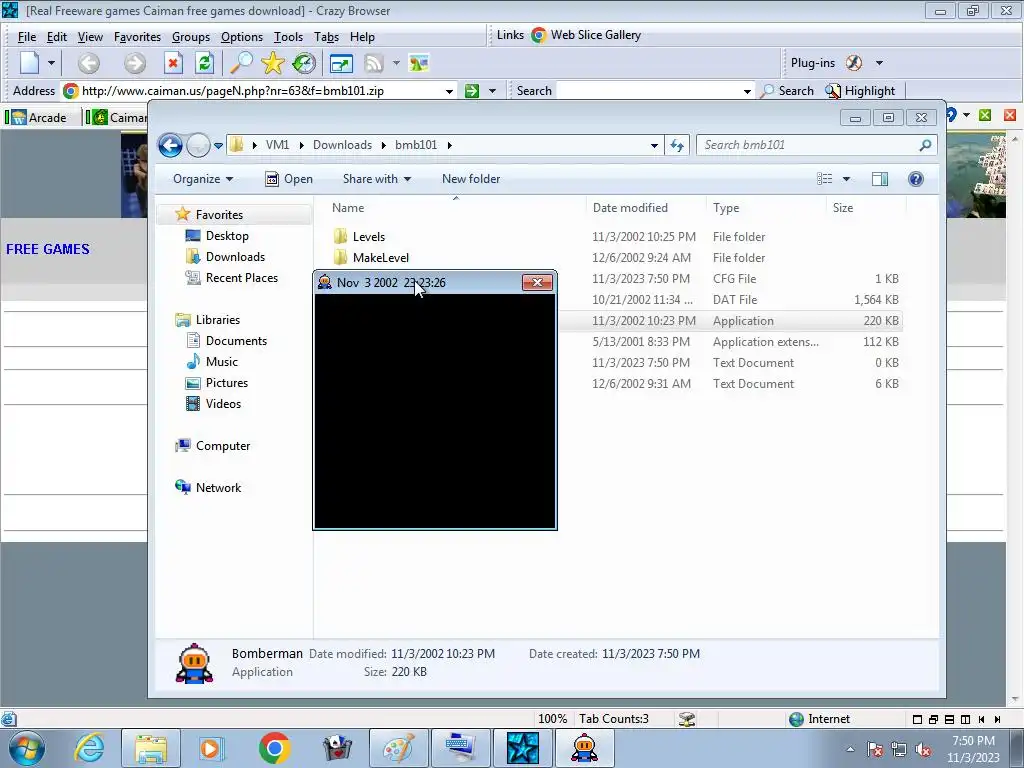1024x768 pixels.
Task: Click the Explorer refresh button beside path
Action: (677, 145)
